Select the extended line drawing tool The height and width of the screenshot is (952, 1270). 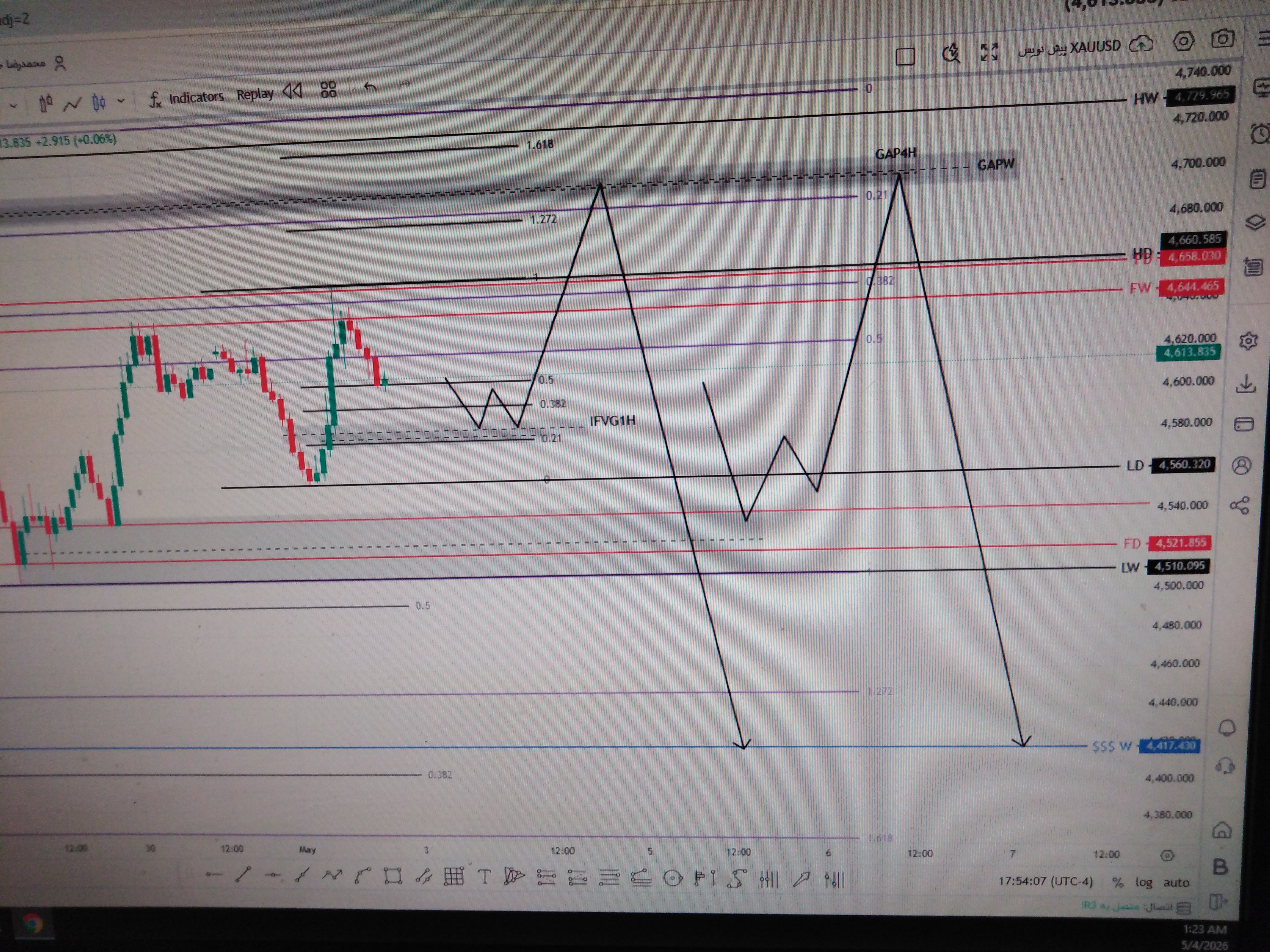(302, 875)
